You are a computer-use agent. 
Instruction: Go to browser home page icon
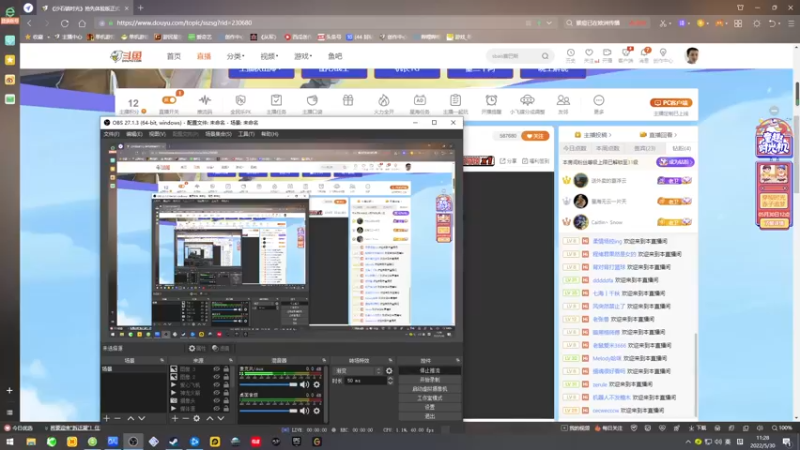tap(82, 23)
